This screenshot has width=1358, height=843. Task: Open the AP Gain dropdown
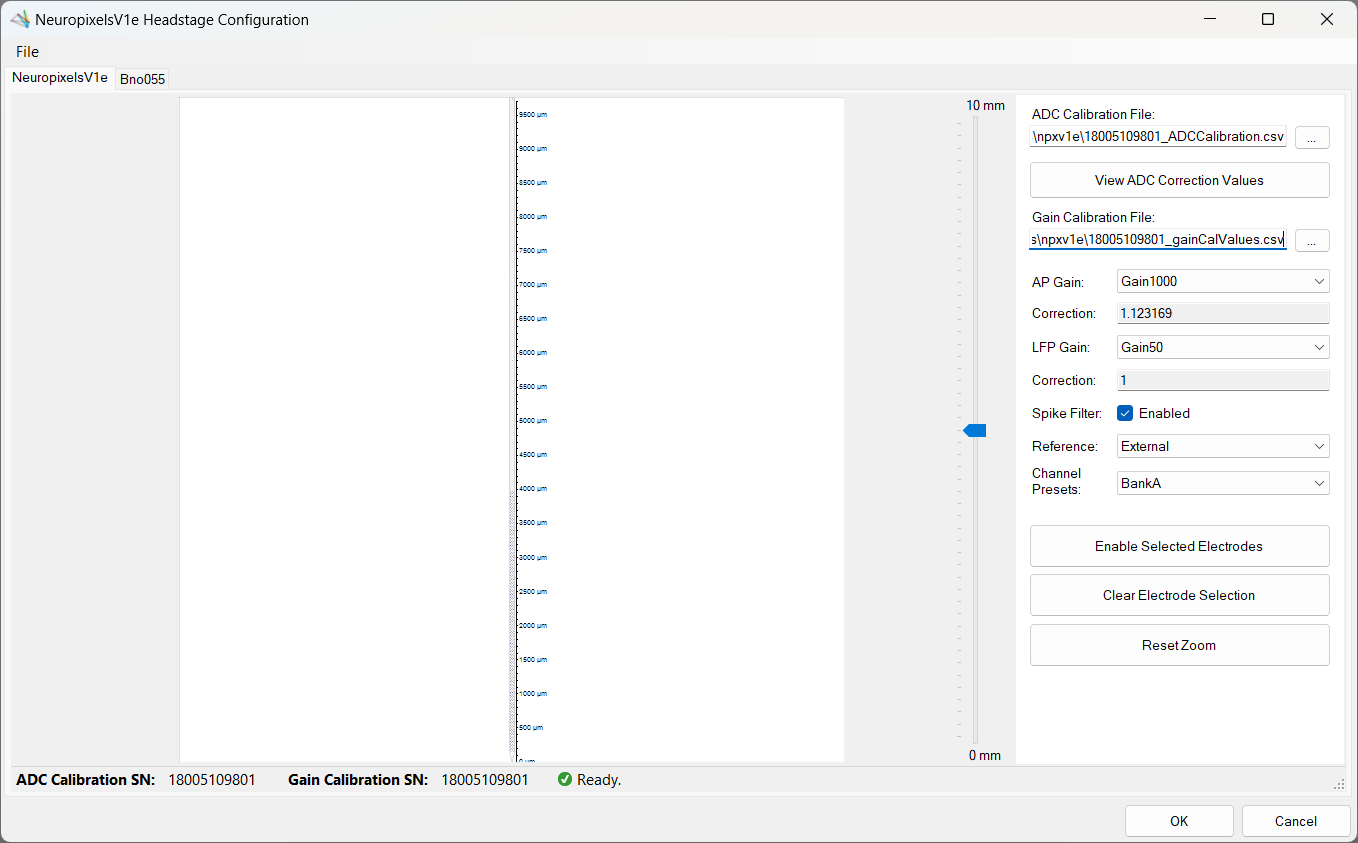1223,281
